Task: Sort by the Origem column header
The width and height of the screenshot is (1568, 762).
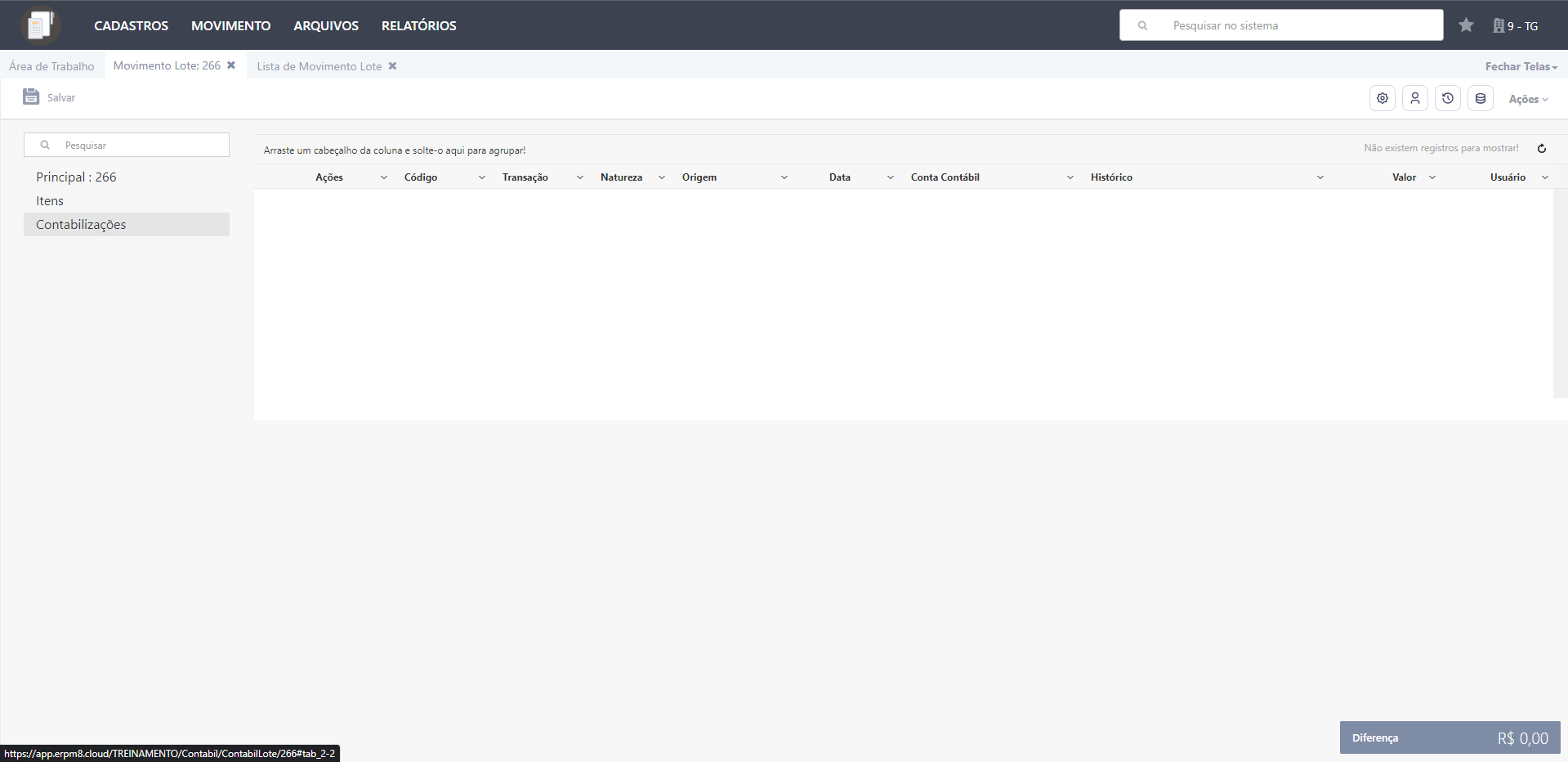Action: pyautogui.click(x=699, y=177)
